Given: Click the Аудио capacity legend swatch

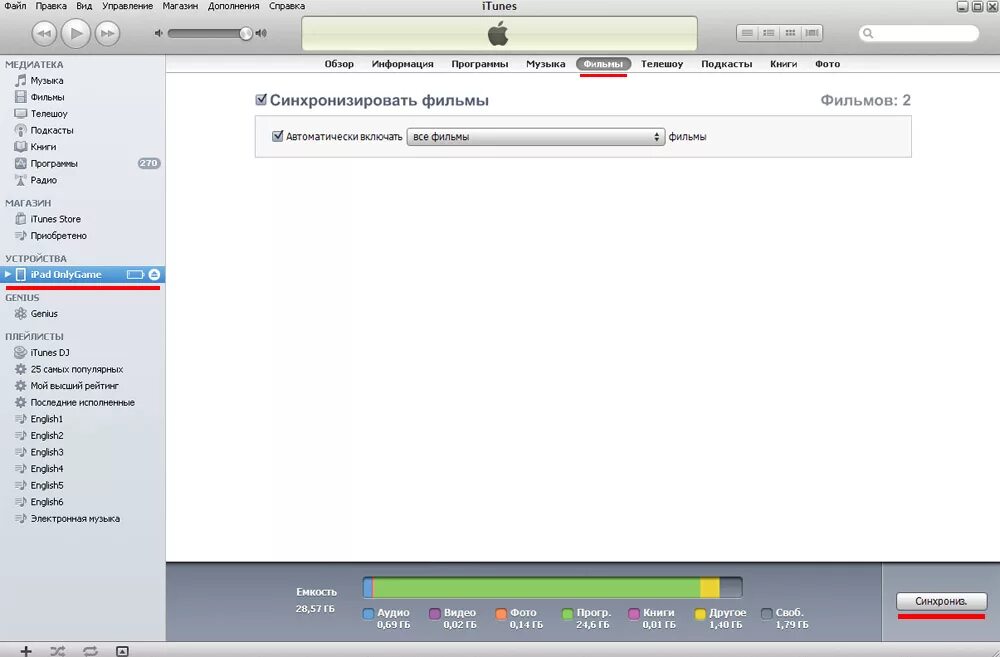Looking at the screenshot, I should 368,614.
